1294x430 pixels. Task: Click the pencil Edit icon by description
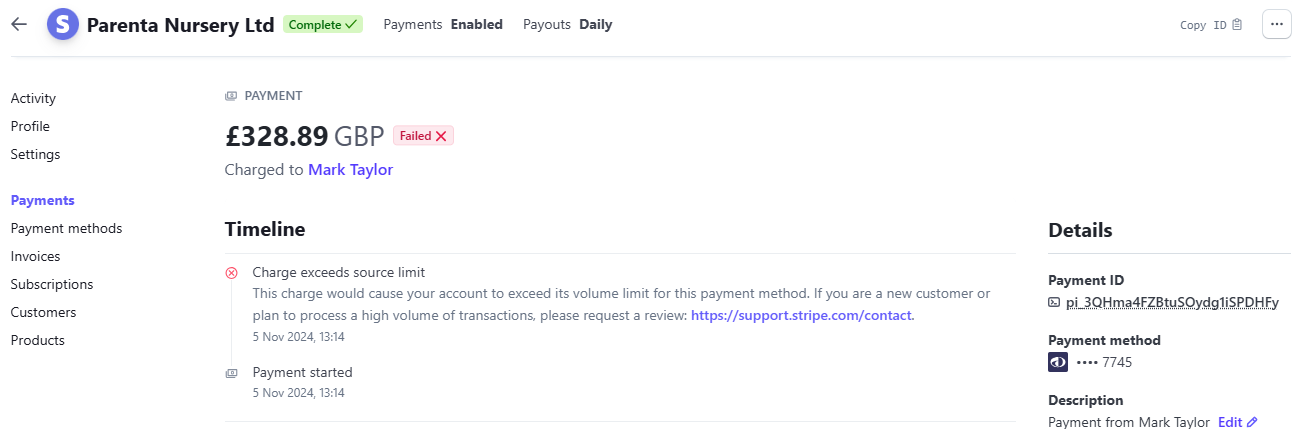coord(1253,422)
